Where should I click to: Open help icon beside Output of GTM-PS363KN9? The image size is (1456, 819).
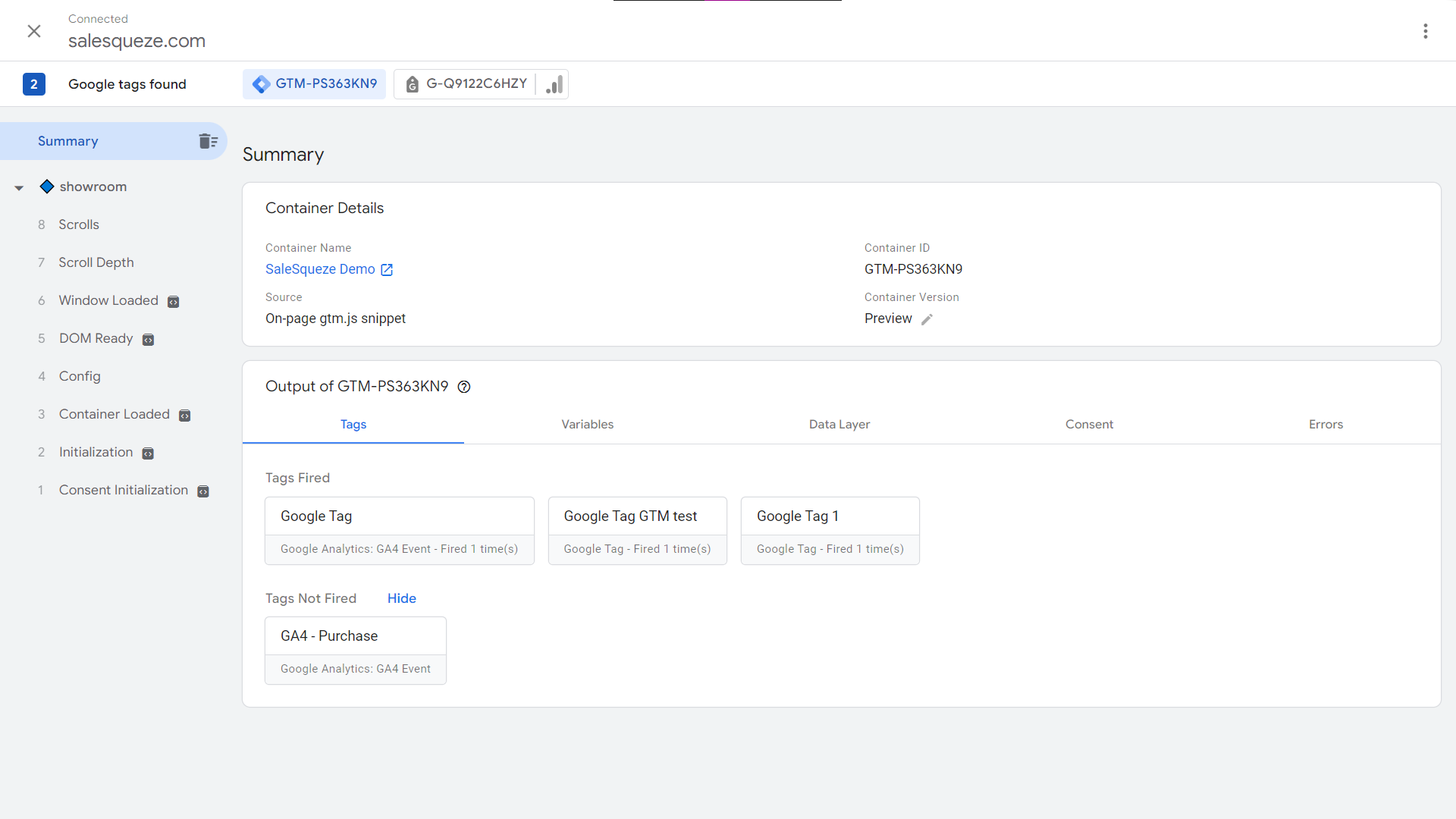[464, 387]
